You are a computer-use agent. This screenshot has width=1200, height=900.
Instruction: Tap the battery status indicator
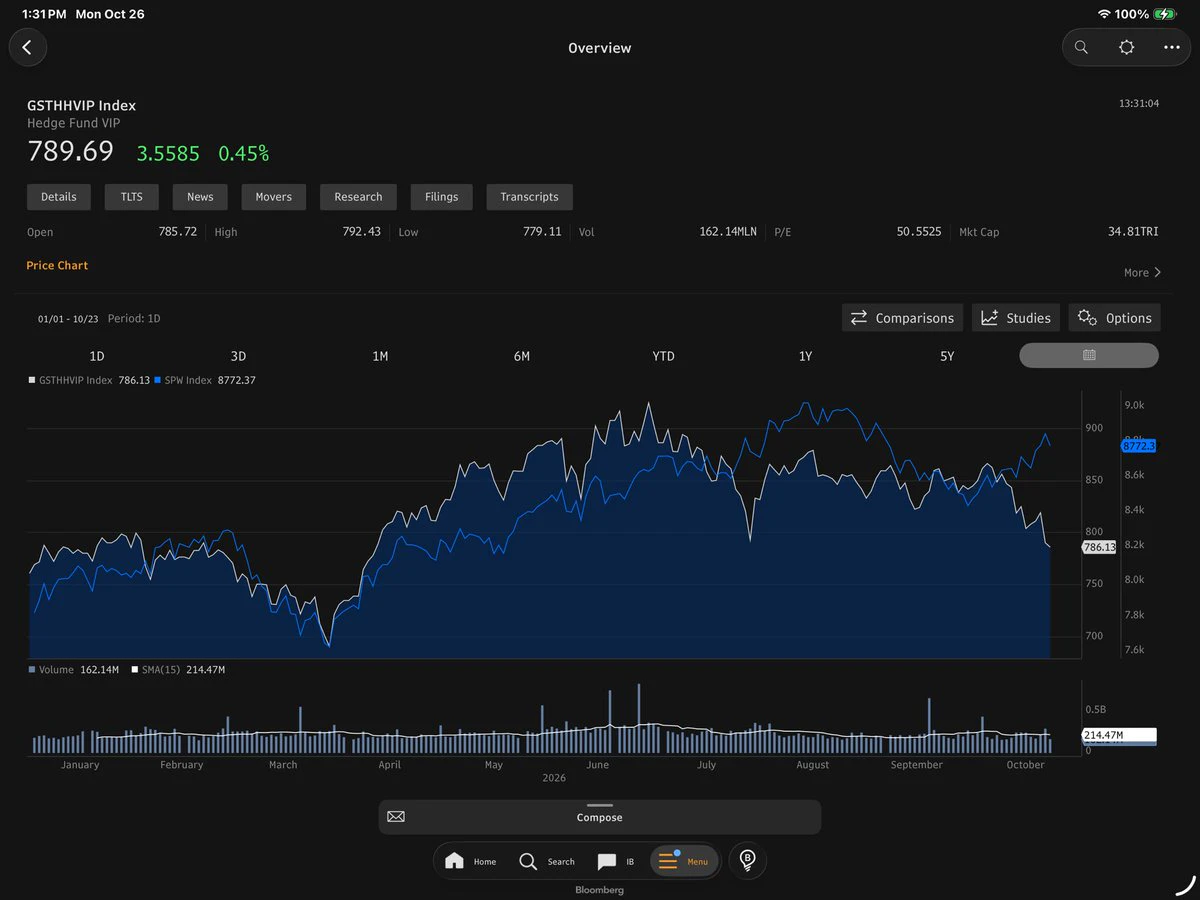pos(1164,14)
